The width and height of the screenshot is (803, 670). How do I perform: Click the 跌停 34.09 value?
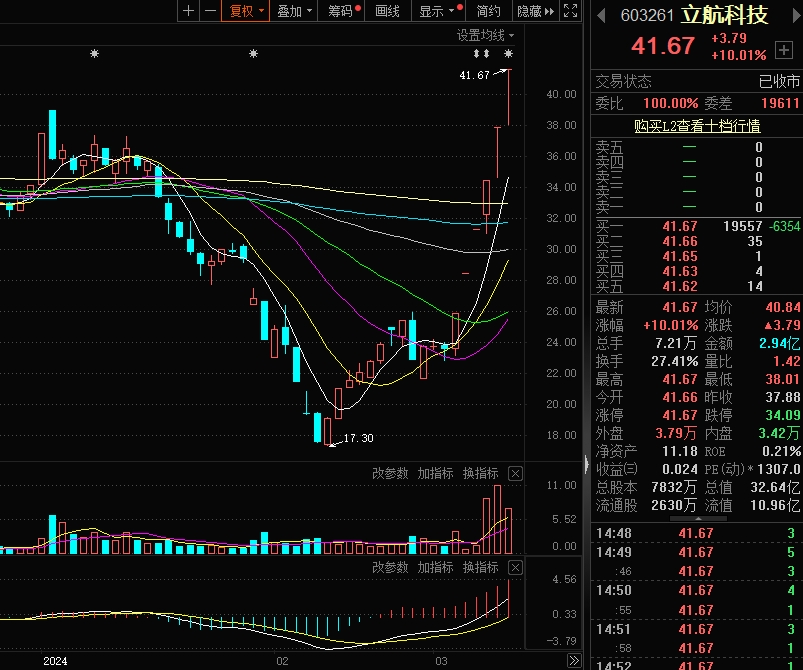[x=783, y=415]
